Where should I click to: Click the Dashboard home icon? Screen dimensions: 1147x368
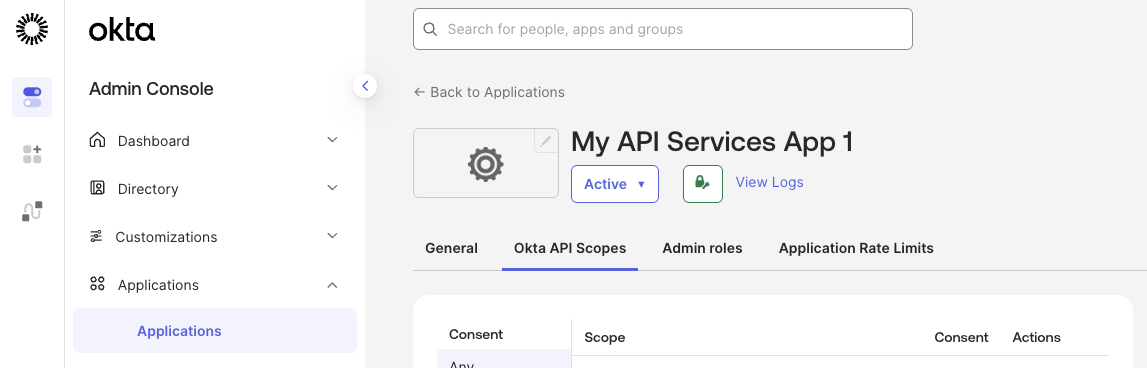pyautogui.click(x=97, y=140)
